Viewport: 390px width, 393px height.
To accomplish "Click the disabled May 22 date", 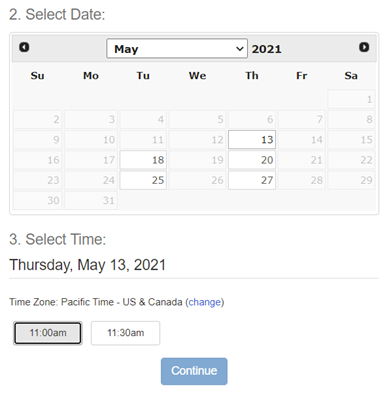I will pyautogui.click(x=351, y=160).
